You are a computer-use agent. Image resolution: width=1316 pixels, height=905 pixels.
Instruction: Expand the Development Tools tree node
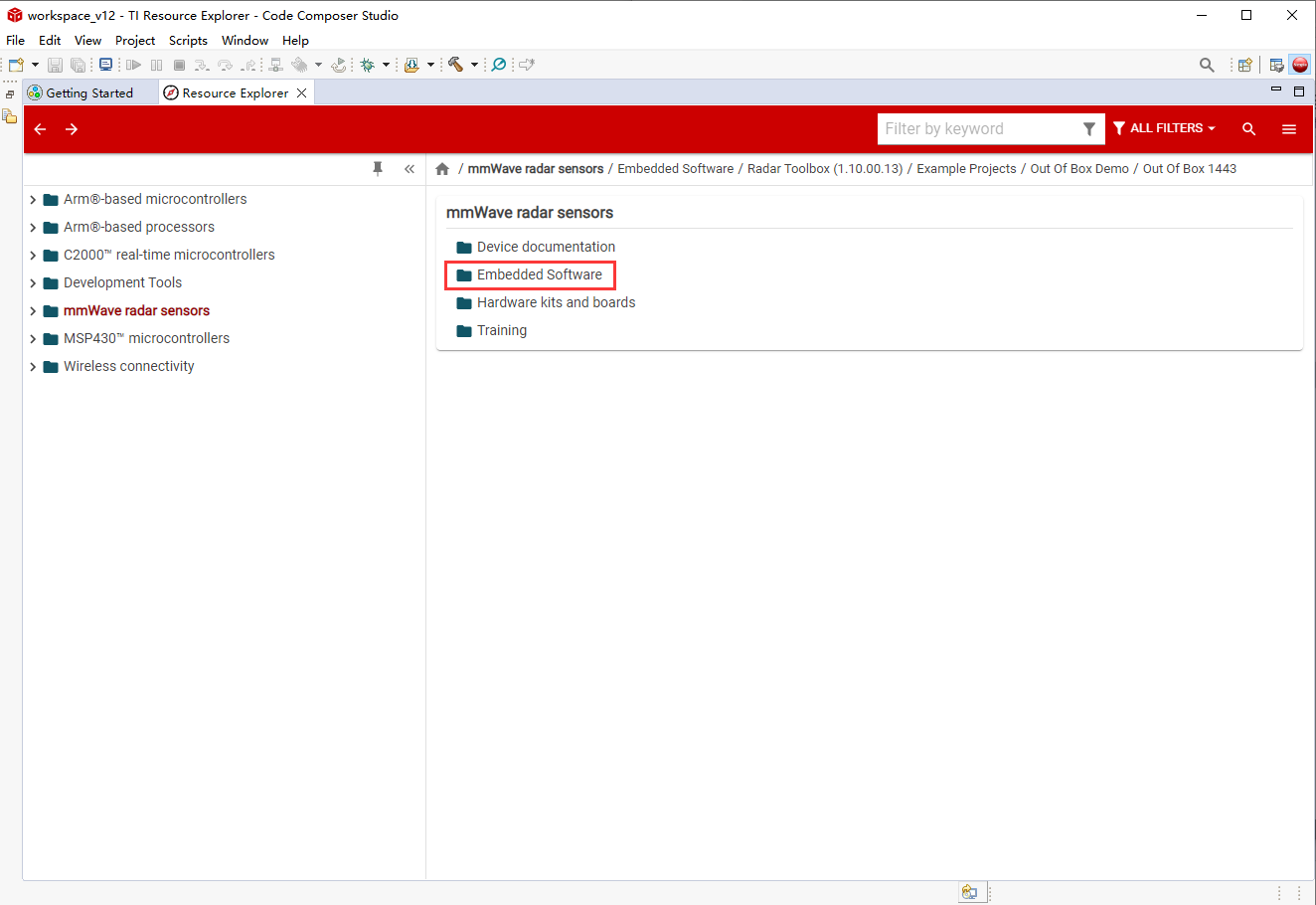pos(33,283)
